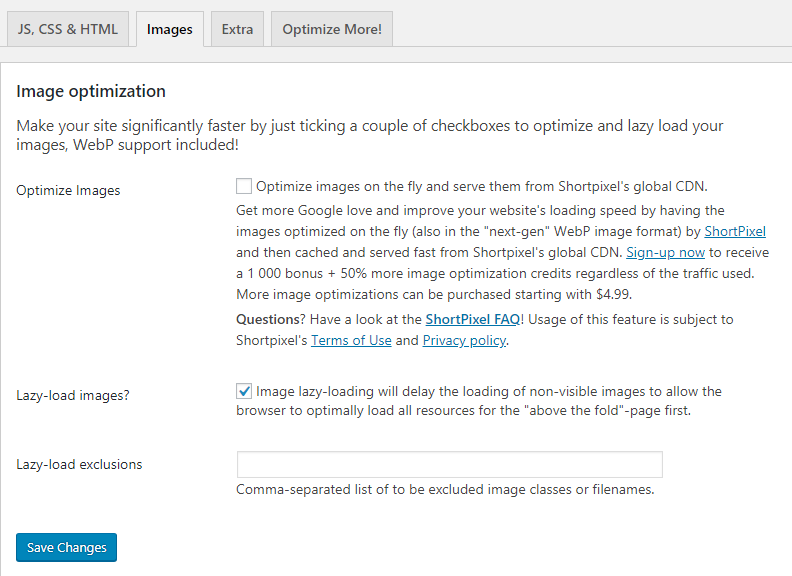Click the "Image optimization" section heading
Screen dimensions: 792x576
pos(91,92)
